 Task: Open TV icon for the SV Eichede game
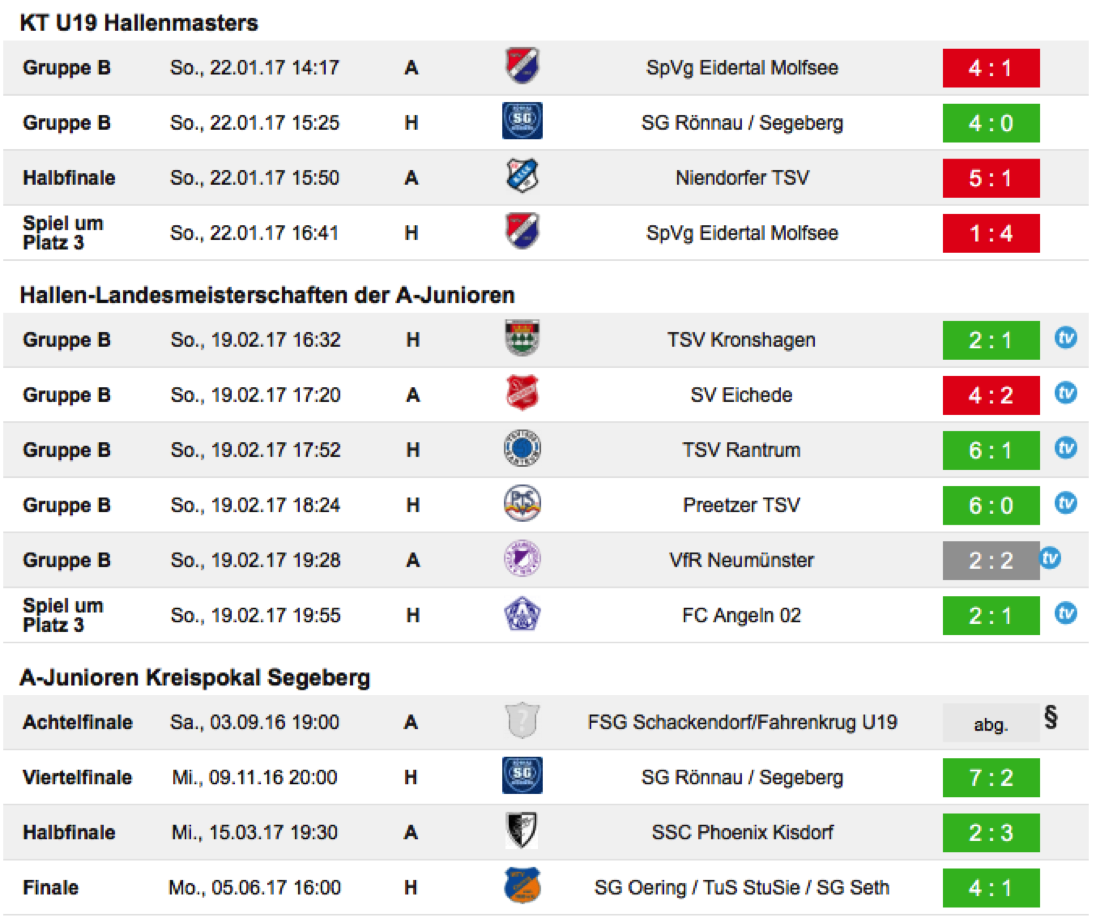1066,393
